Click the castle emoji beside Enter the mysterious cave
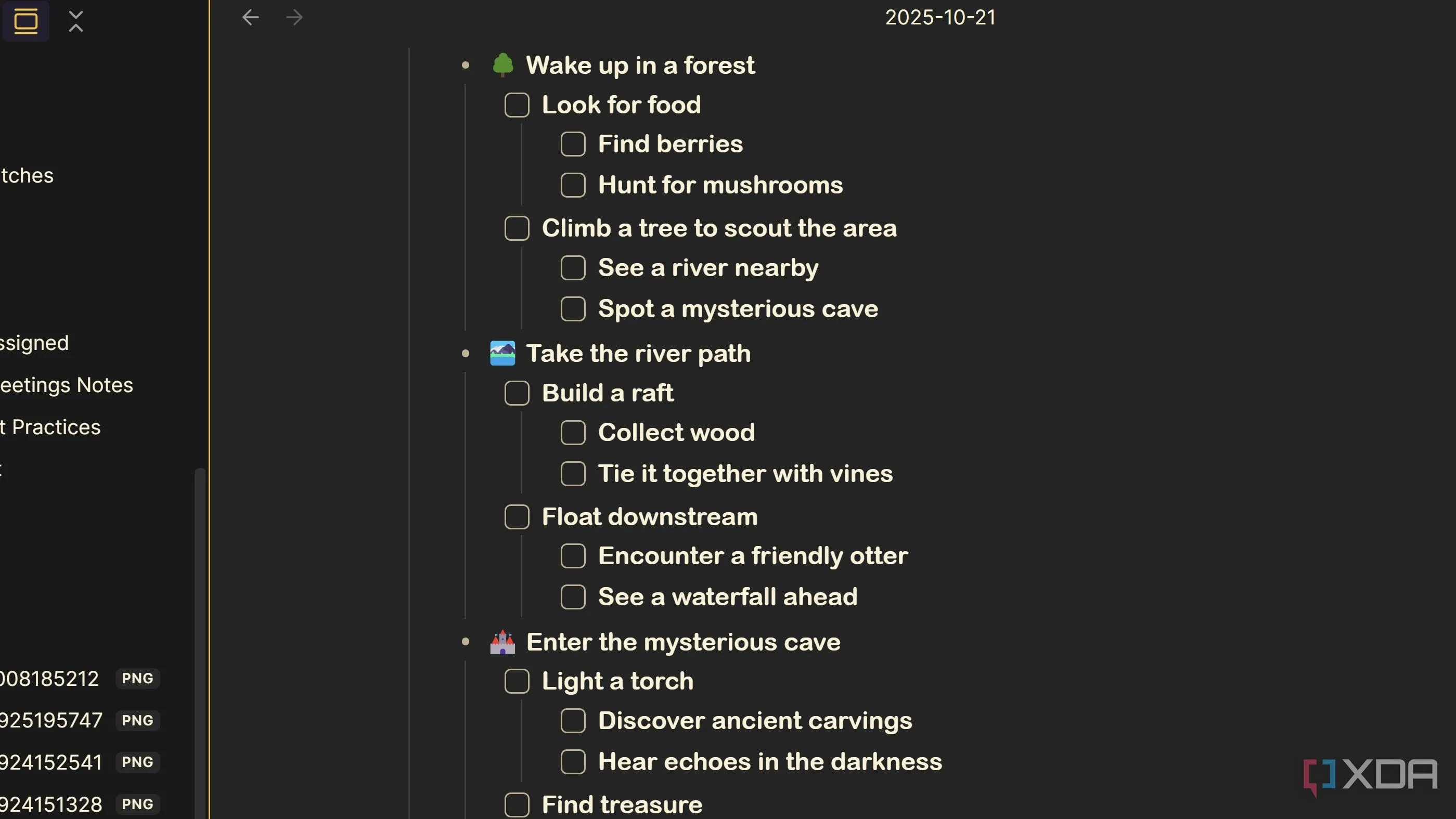Viewport: 1456px width, 819px height. click(502, 642)
